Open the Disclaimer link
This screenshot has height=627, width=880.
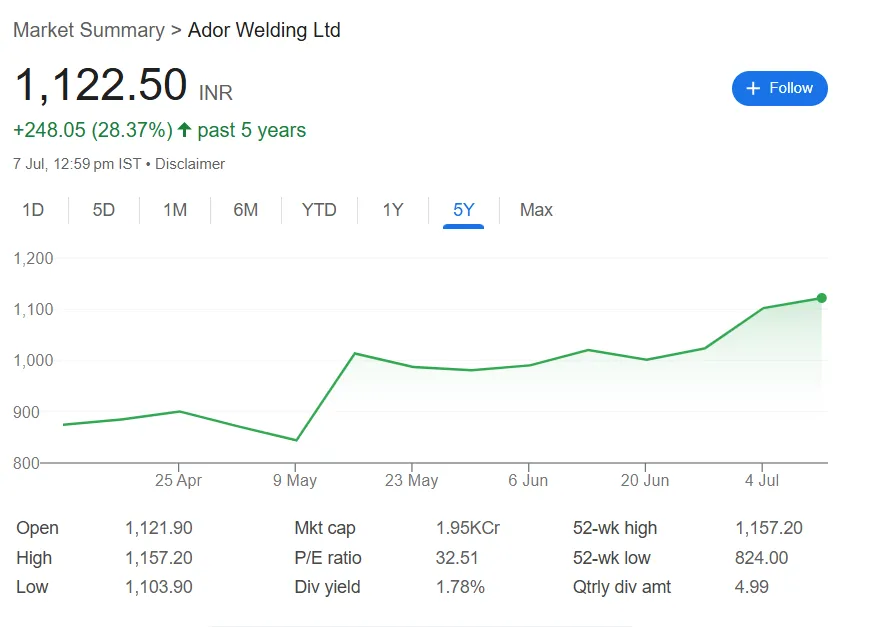pyautogui.click(x=190, y=164)
